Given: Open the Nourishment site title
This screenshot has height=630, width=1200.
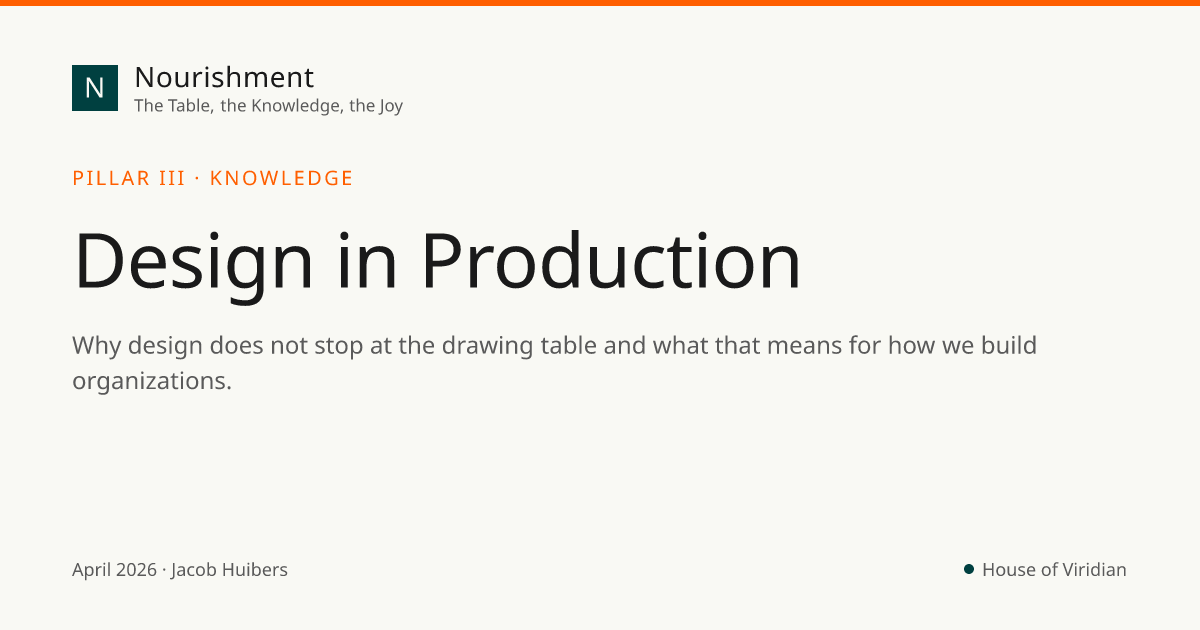Looking at the screenshot, I should 224,77.
